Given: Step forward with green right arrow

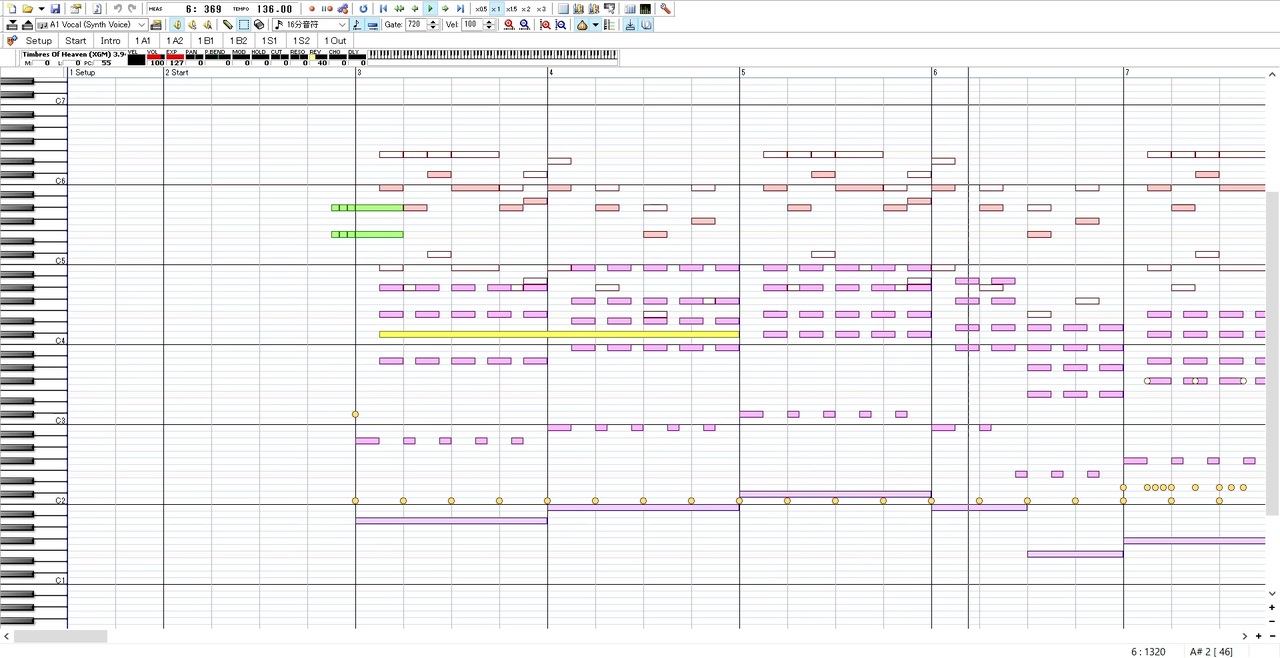Looking at the screenshot, I should point(445,9).
